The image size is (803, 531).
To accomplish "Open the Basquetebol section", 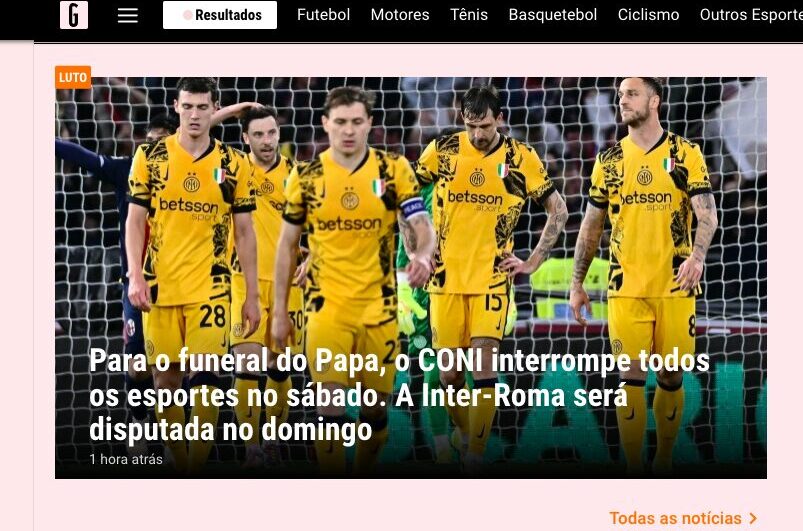I will [x=553, y=15].
